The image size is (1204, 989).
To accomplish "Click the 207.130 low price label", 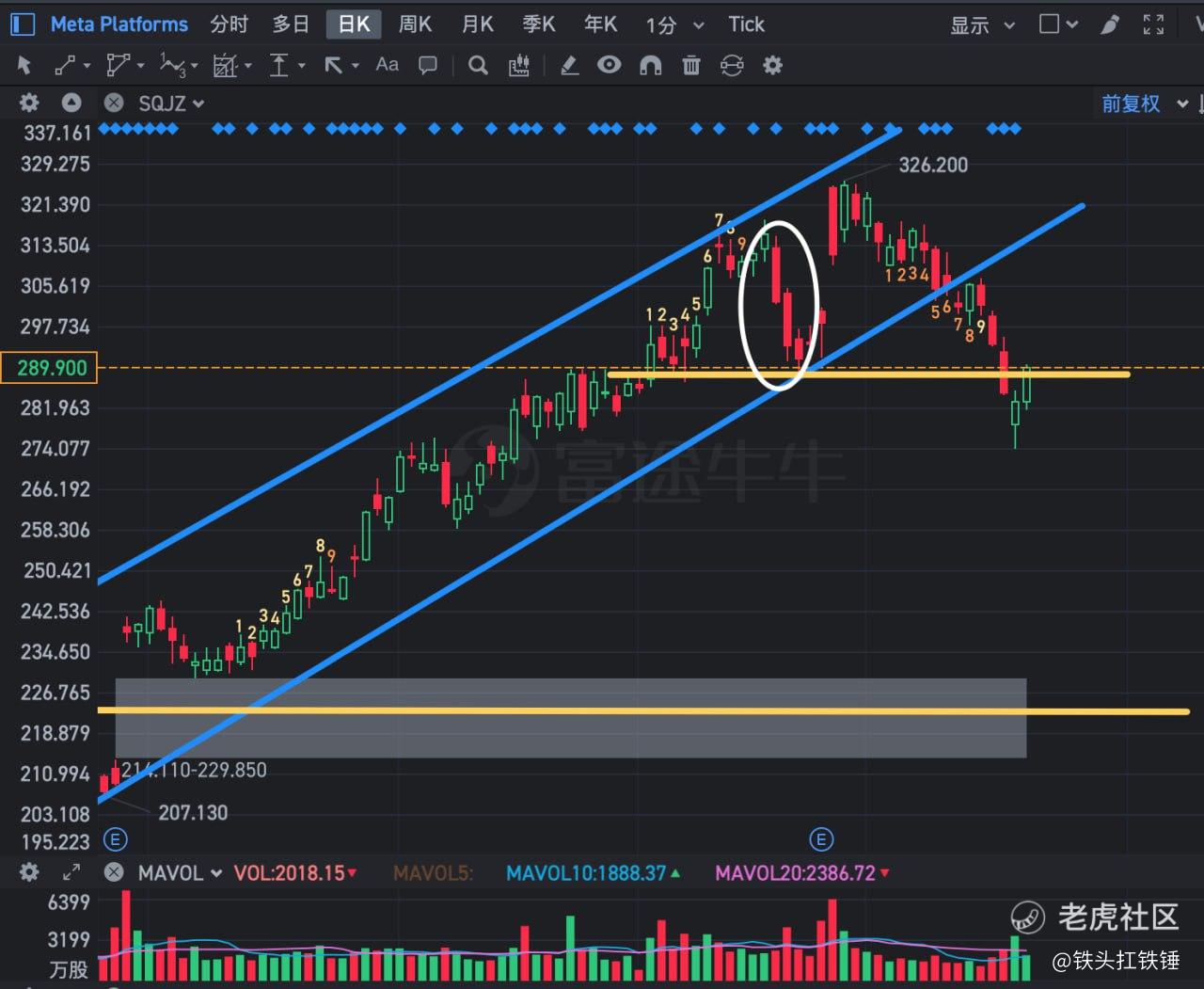I will pyautogui.click(x=193, y=813).
